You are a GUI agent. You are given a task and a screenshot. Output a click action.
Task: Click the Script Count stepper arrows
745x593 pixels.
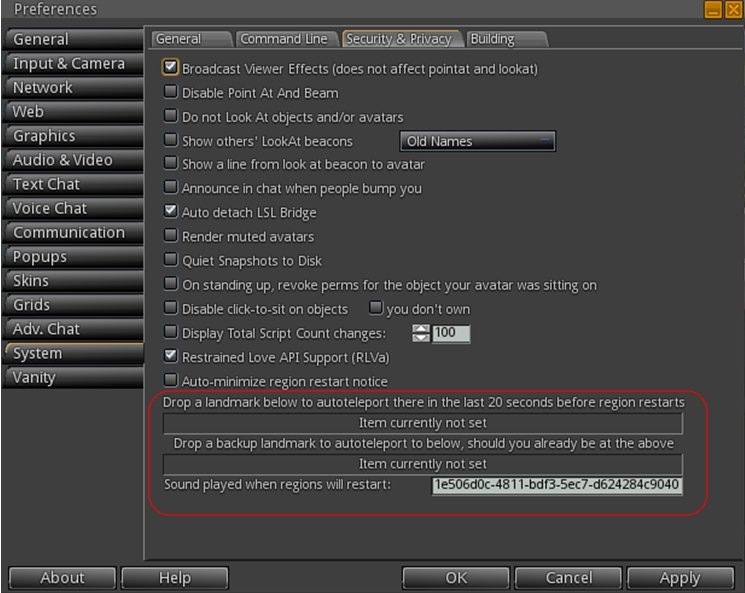421,333
